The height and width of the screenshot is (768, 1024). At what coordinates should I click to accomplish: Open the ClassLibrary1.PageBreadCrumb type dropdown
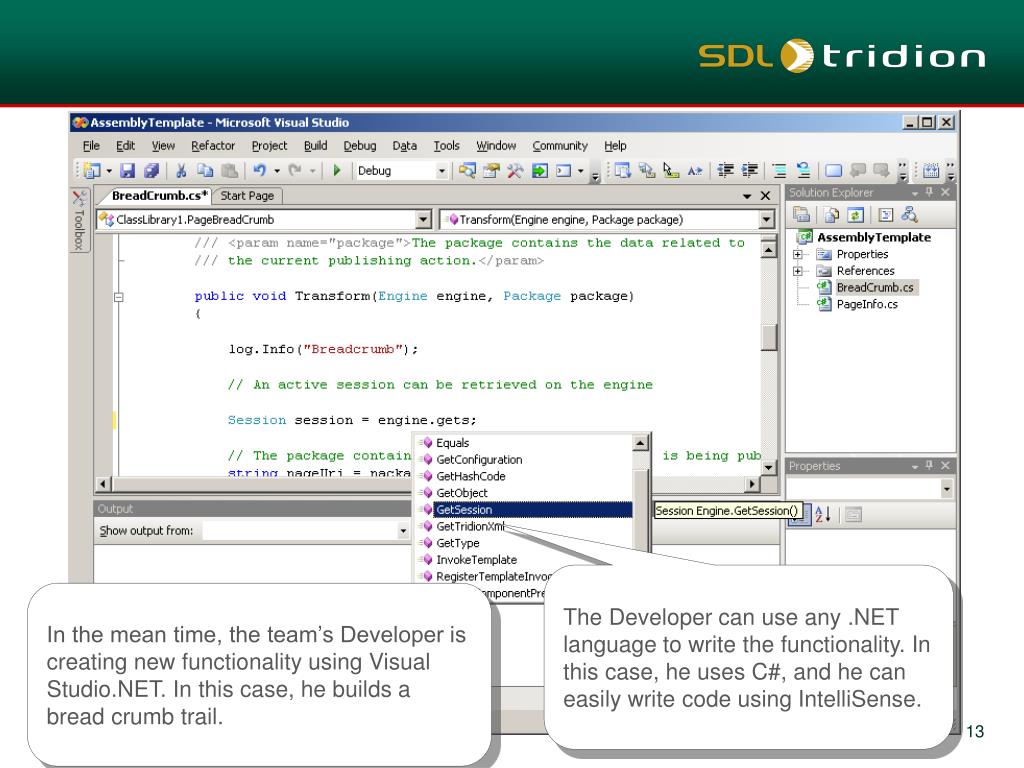pyautogui.click(x=424, y=219)
